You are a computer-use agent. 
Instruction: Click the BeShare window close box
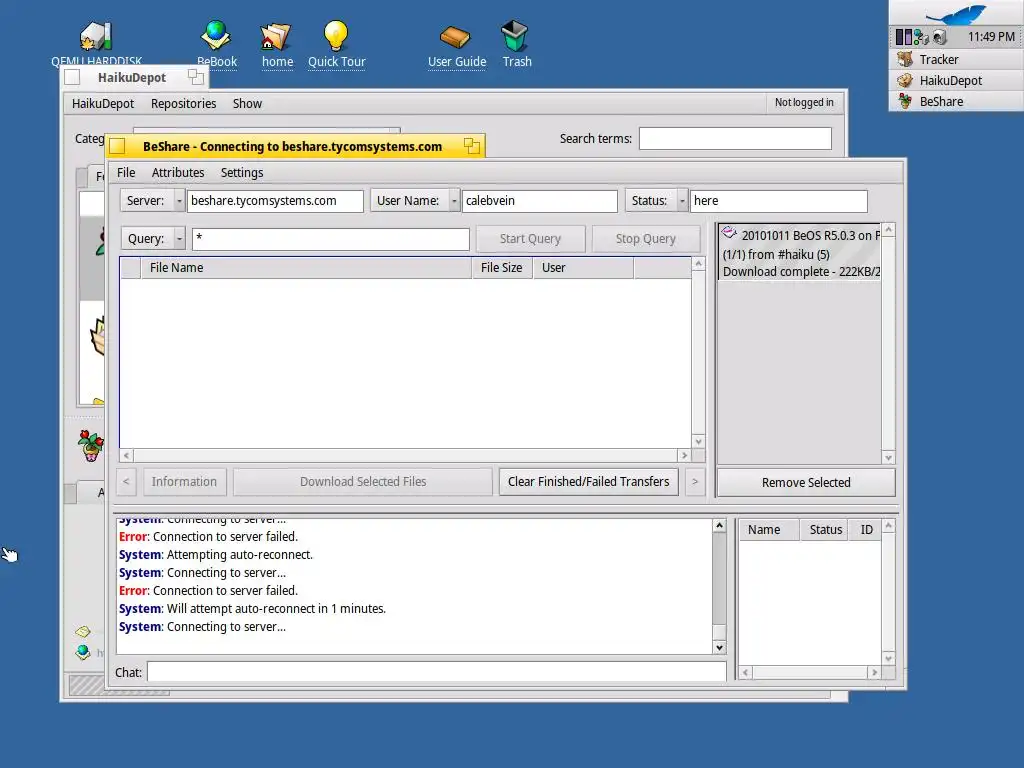tap(118, 146)
